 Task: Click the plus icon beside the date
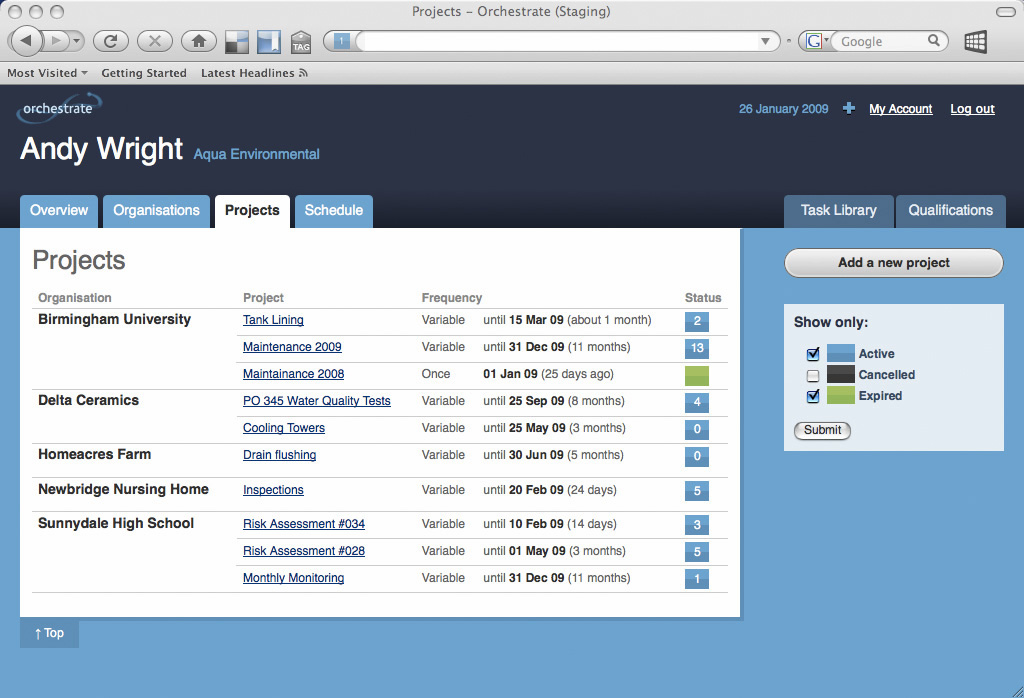849,109
